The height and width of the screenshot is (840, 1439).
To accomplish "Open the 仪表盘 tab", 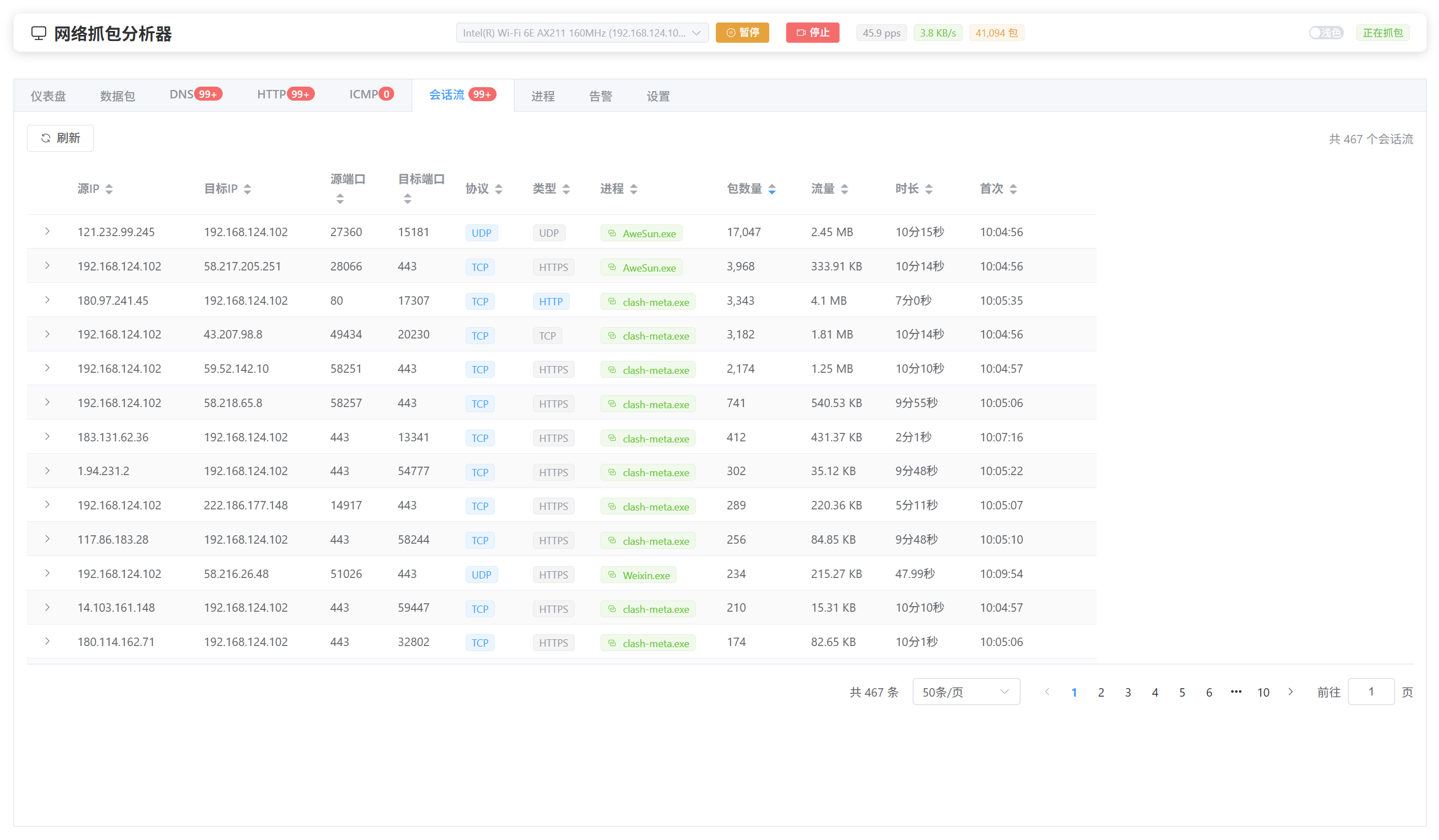I will (x=48, y=96).
